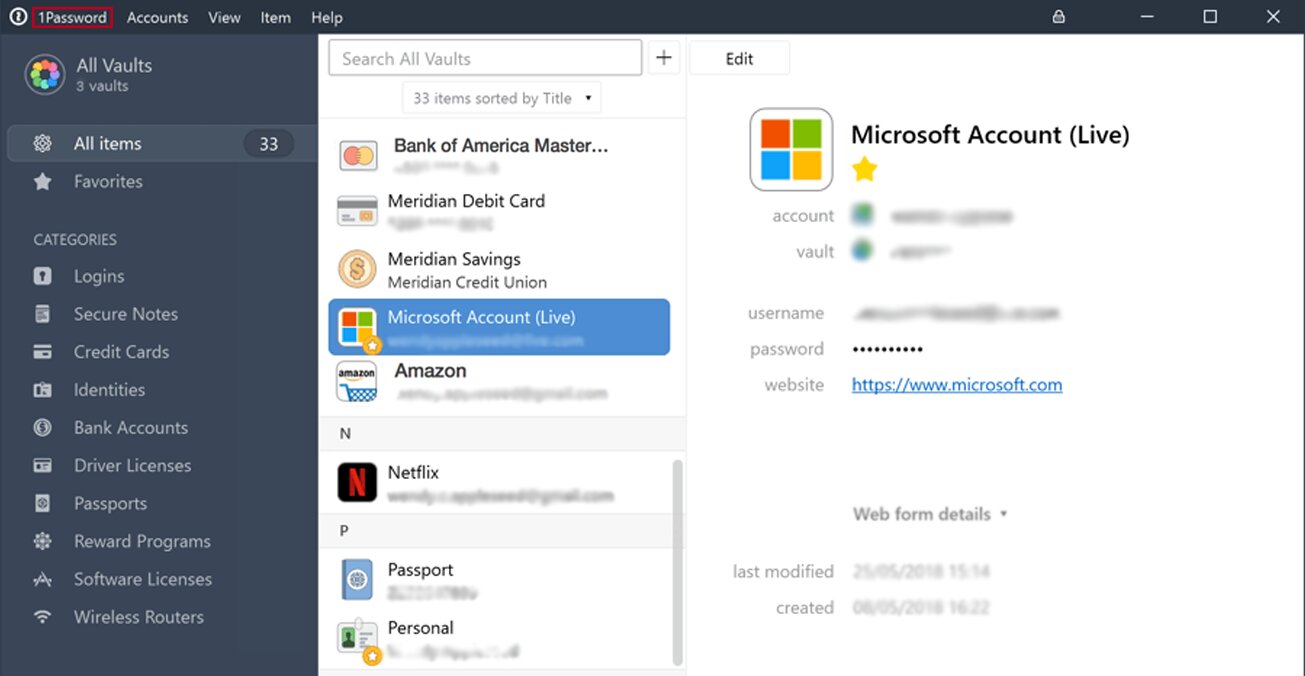The image size is (1305, 676).
Task: Click the blurred username value
Action: [956, 313]
